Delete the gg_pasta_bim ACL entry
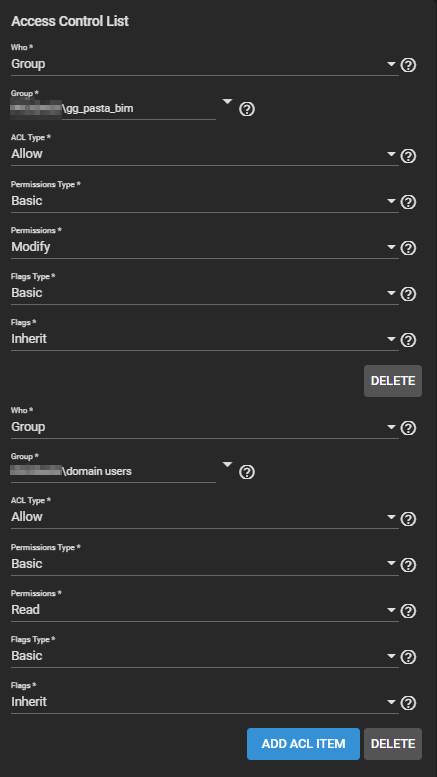 (x=393, y=381)
